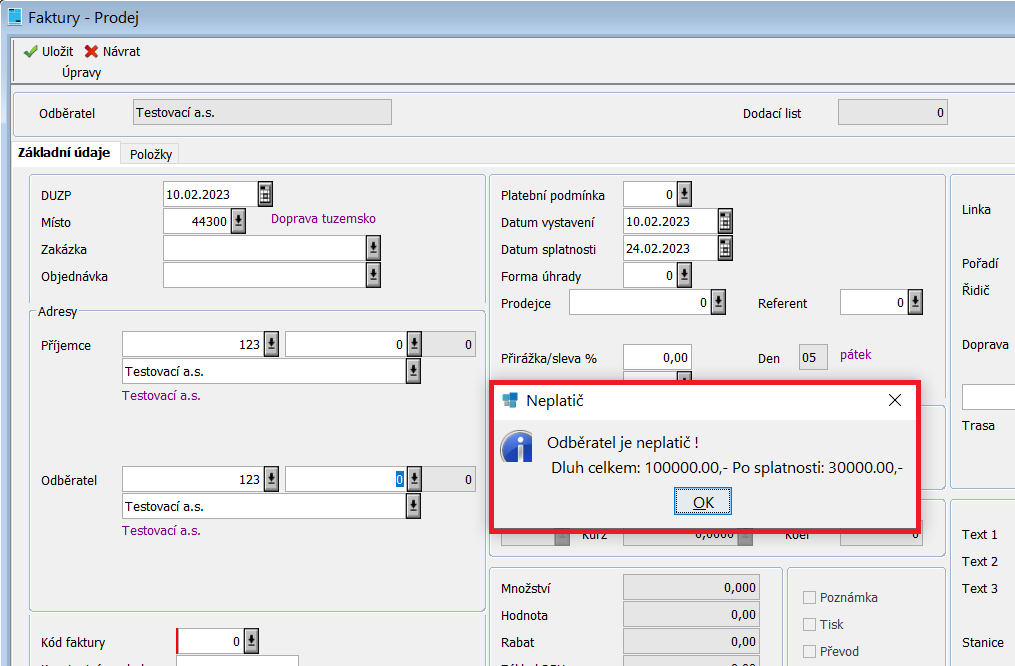Screen dimensions: 1015x666
Task: Switch to the Položky tab
Action: click(151, 154)
